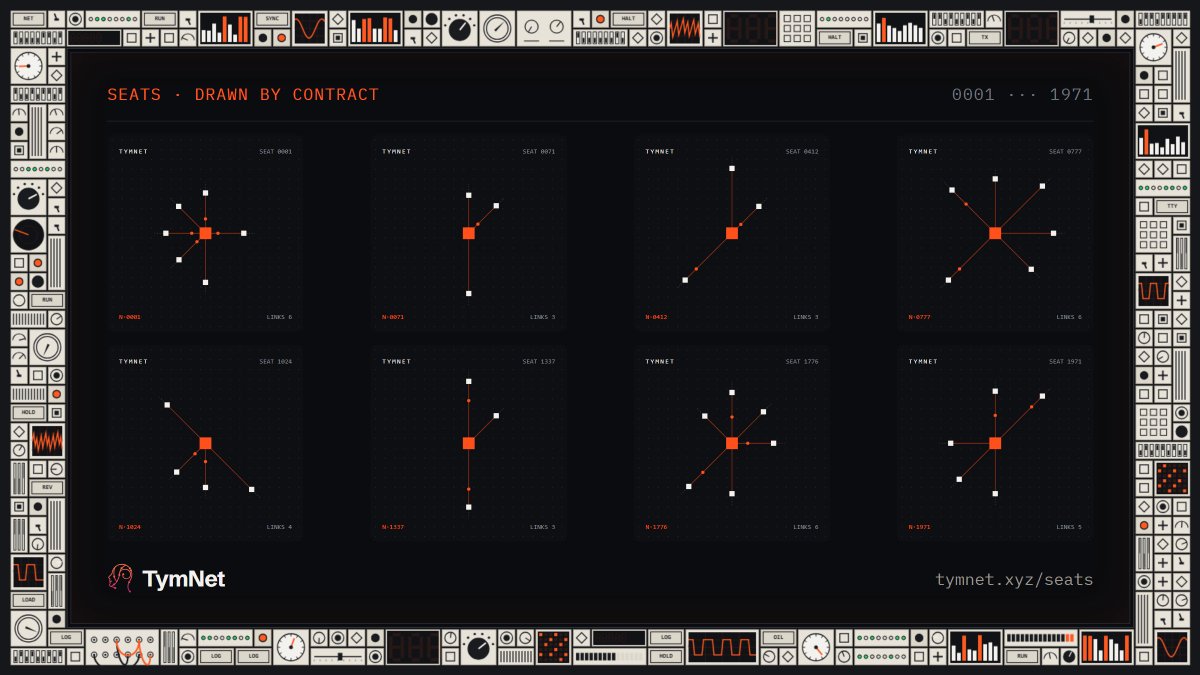Click the 'N-0001' node label
Screen dimensions: 1200x675
coord(130,317)
